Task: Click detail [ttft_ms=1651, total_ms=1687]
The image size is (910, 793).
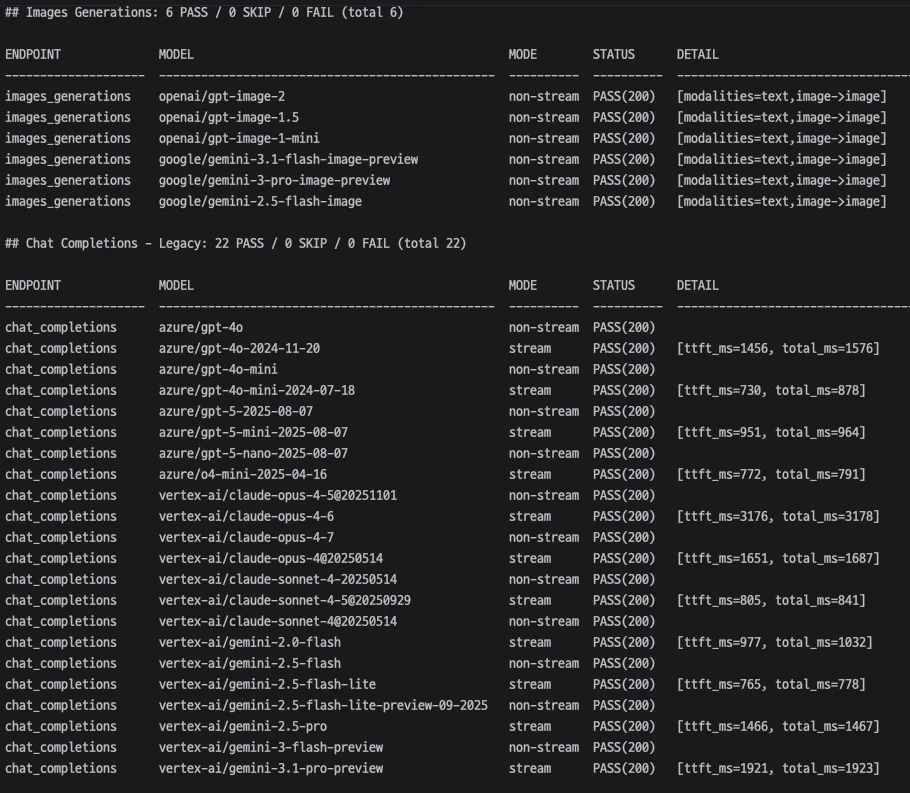Action: click(x=778, y=558)
